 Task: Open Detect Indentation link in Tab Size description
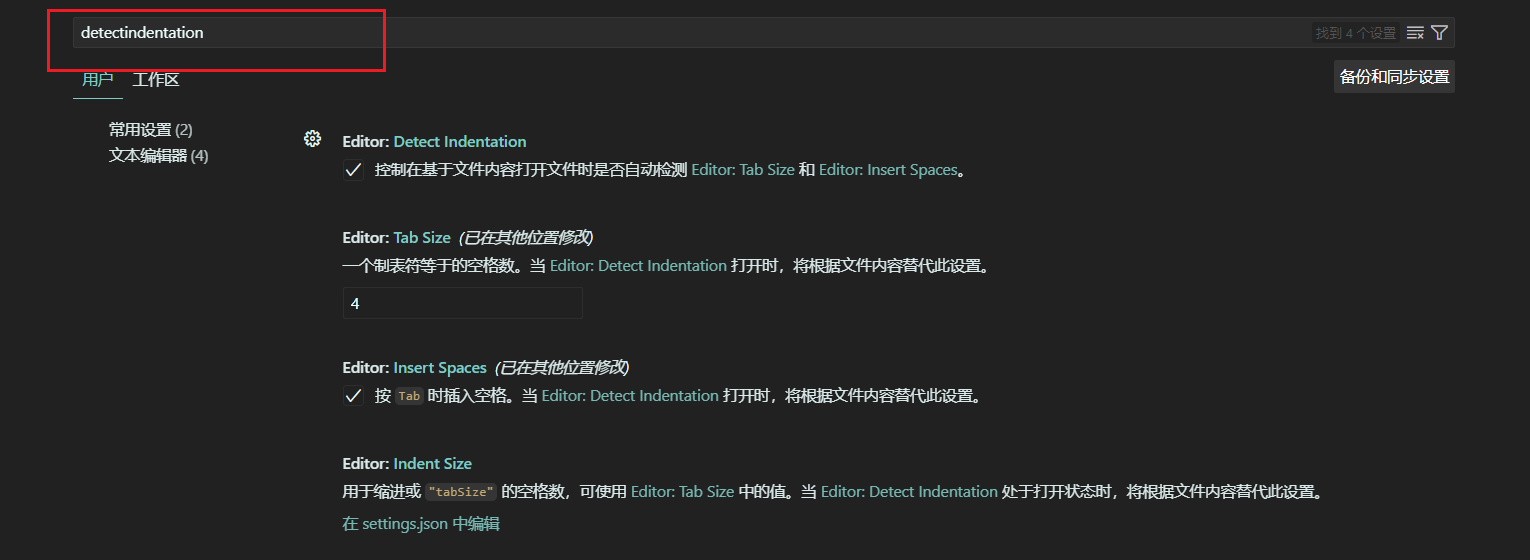click(638, 266)
